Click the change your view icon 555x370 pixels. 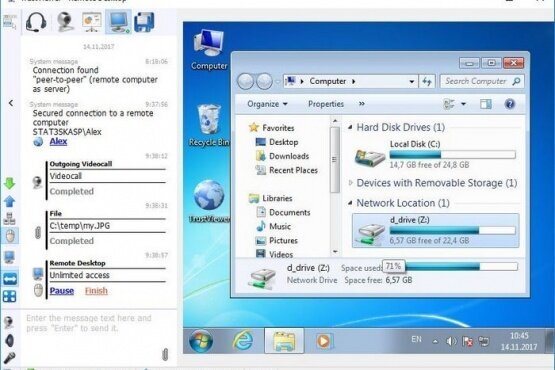(449, 104)
